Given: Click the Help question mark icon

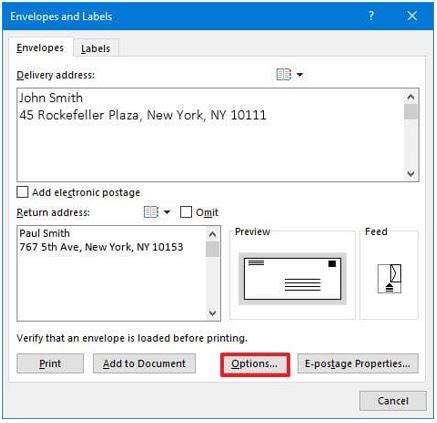Looking at the screenshot, I should pyautogui.click(x=371, y=16).
